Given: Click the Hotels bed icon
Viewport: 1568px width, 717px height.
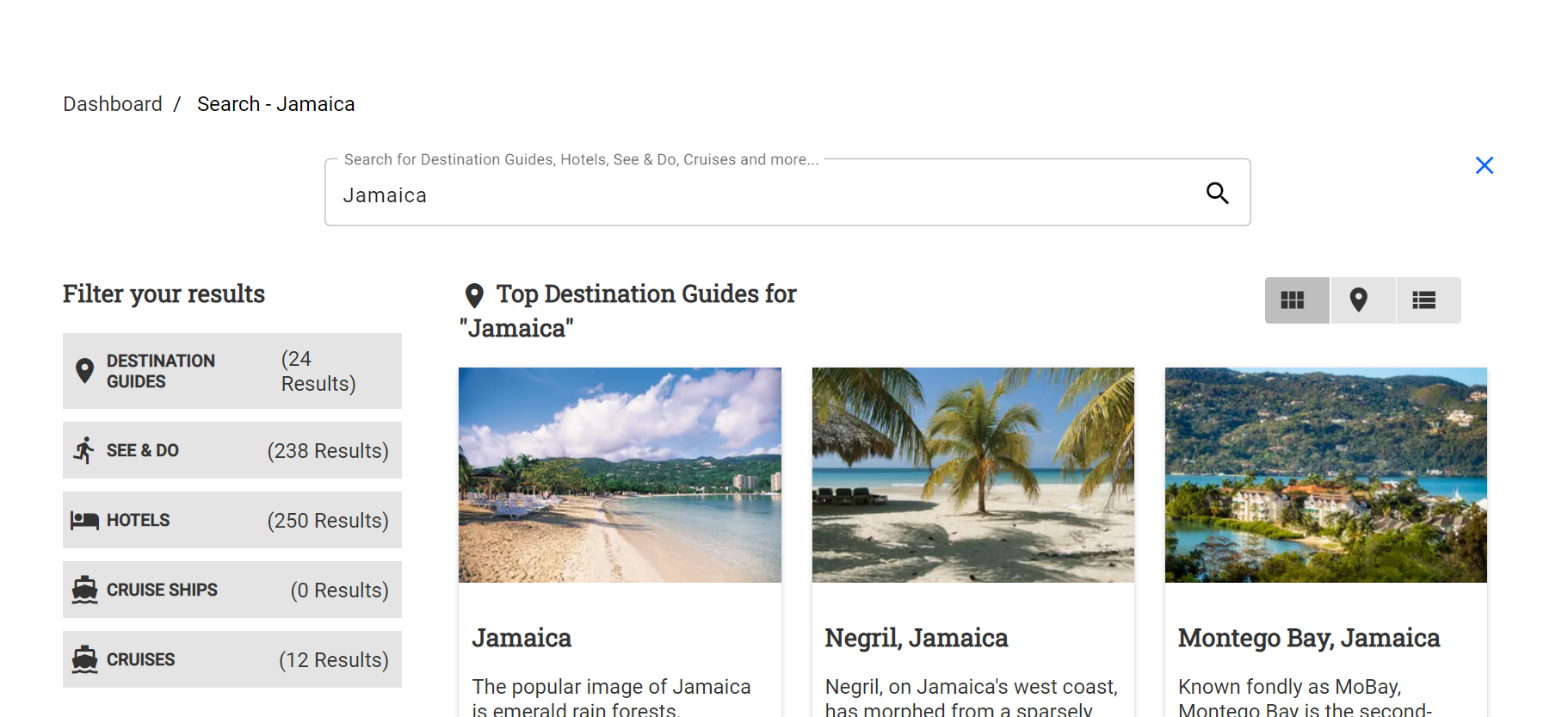Looking at the screenshot, I should (x=84, y=520).
